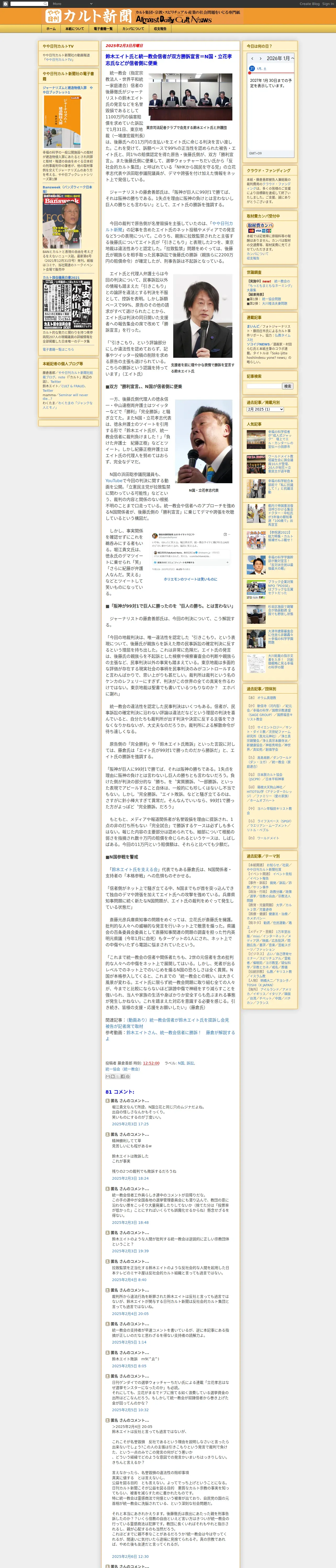Viewport: 336px width, 1568px height.
Task: Click the photo of 鈴木エイト氏 with microphone
Action: pos(203,316)
